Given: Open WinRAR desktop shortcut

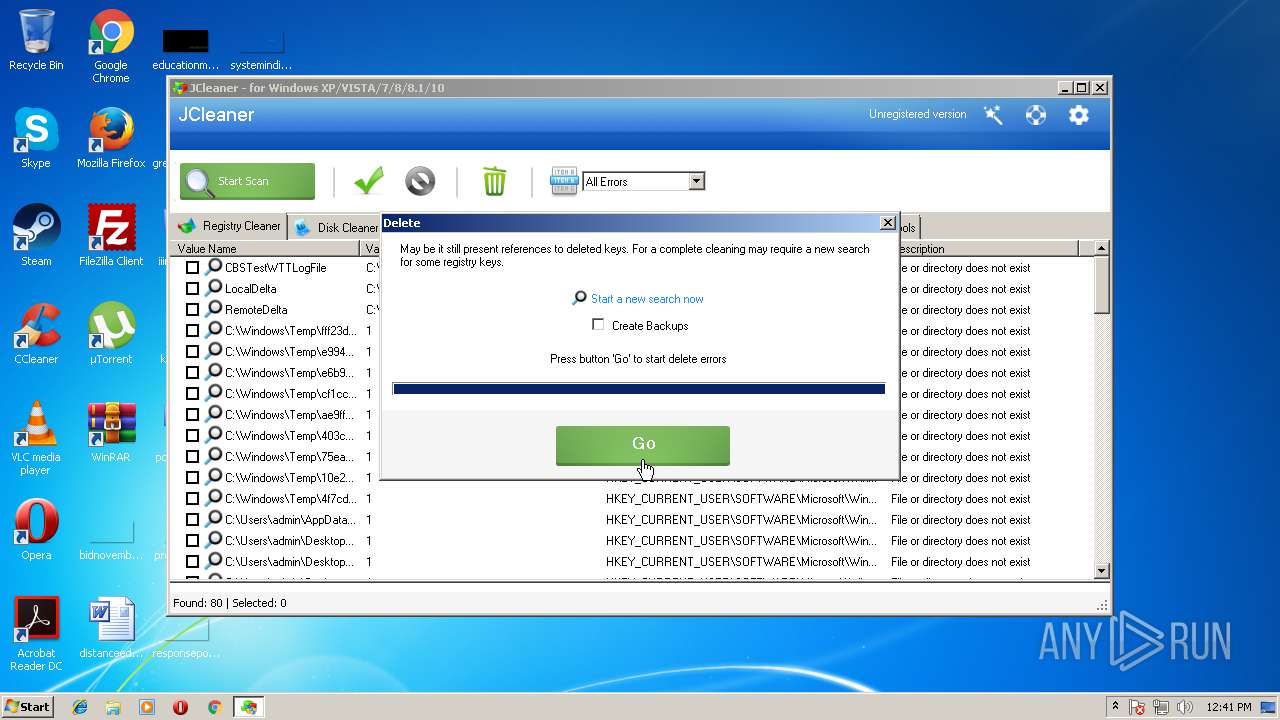Looking at the screenshot, I should coord(111,432).
